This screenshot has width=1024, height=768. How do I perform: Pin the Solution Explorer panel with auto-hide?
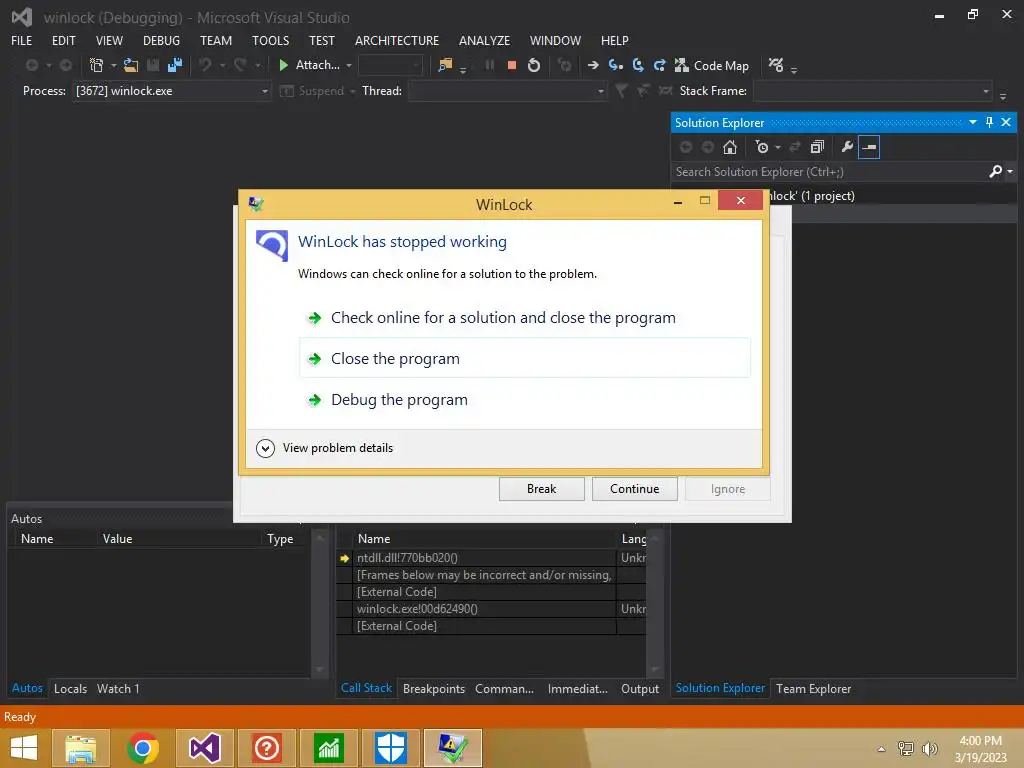[x=989, y=122]
